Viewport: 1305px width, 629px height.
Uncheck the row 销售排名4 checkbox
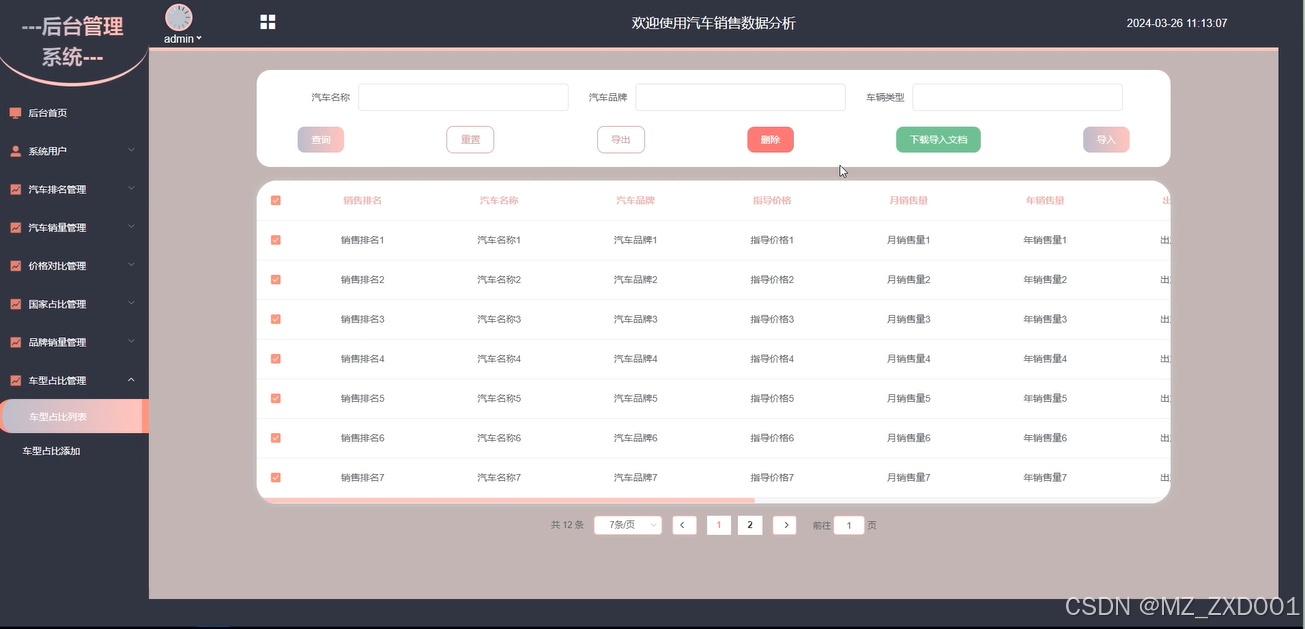(x=276, y=358)
